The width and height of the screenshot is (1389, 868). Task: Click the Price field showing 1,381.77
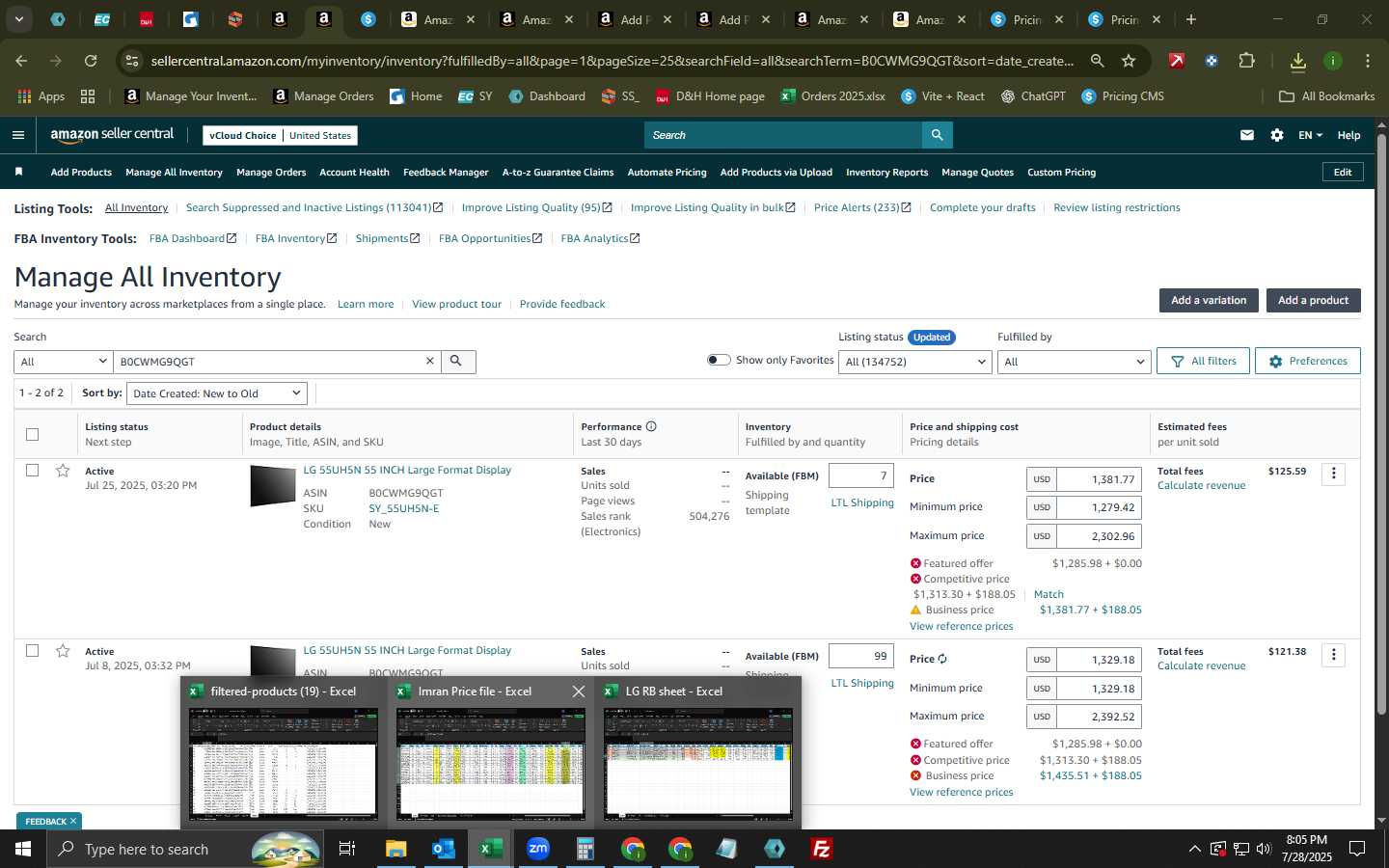click(x=1099, y=478)
